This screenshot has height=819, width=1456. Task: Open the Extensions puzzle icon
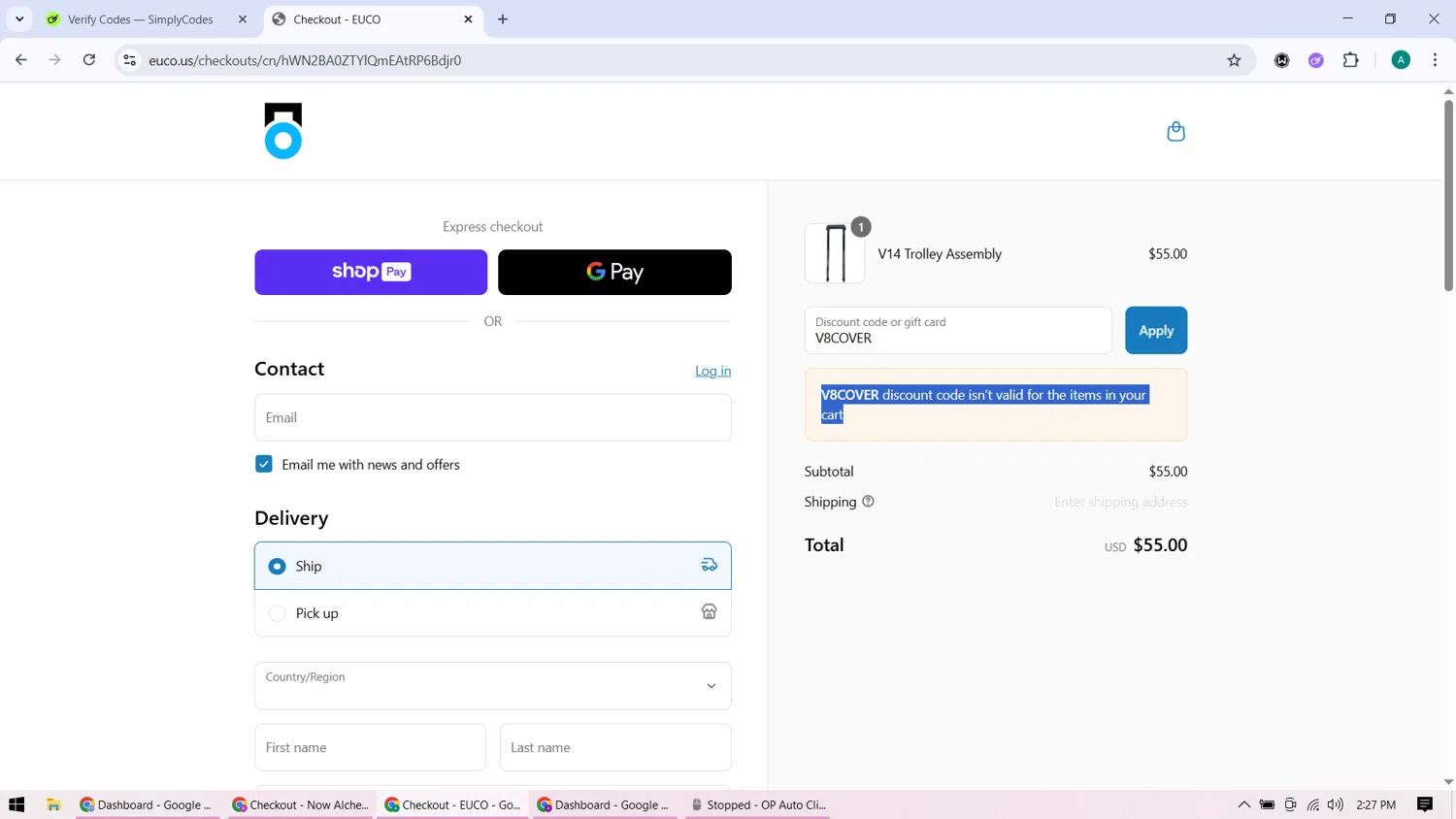(1350, 60)
